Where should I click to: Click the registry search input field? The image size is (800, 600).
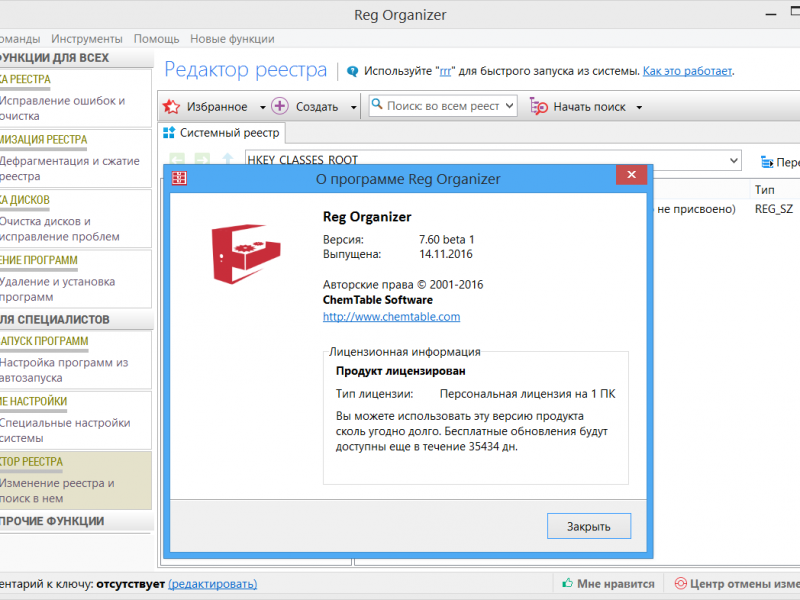click(x=442, y=106)
